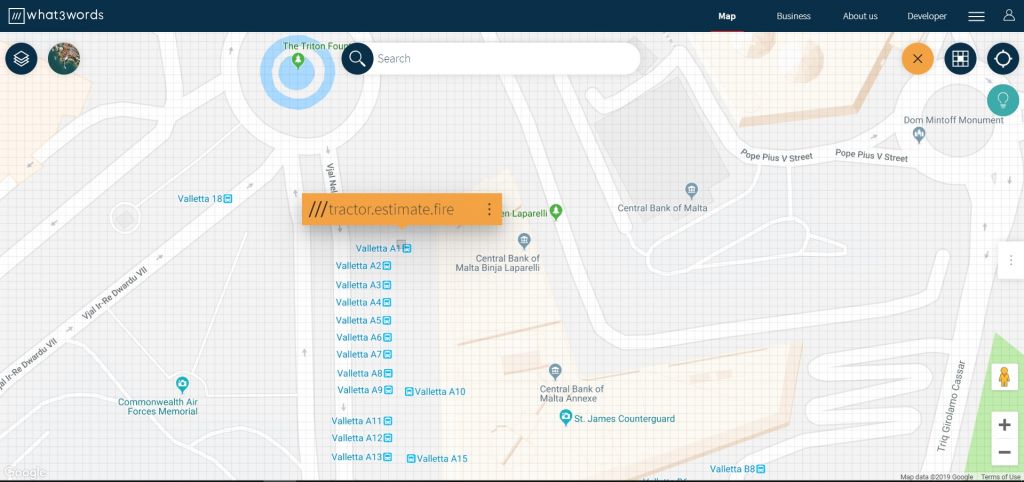Viewport: 1024px width, 482px height.
Task: Click the Central Bank of Malta marker
Action: point(692,191)
